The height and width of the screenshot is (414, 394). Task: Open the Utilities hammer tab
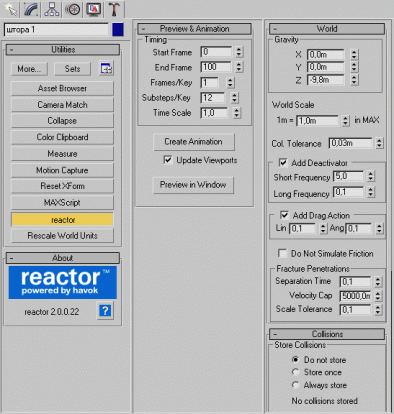point(114,9)
